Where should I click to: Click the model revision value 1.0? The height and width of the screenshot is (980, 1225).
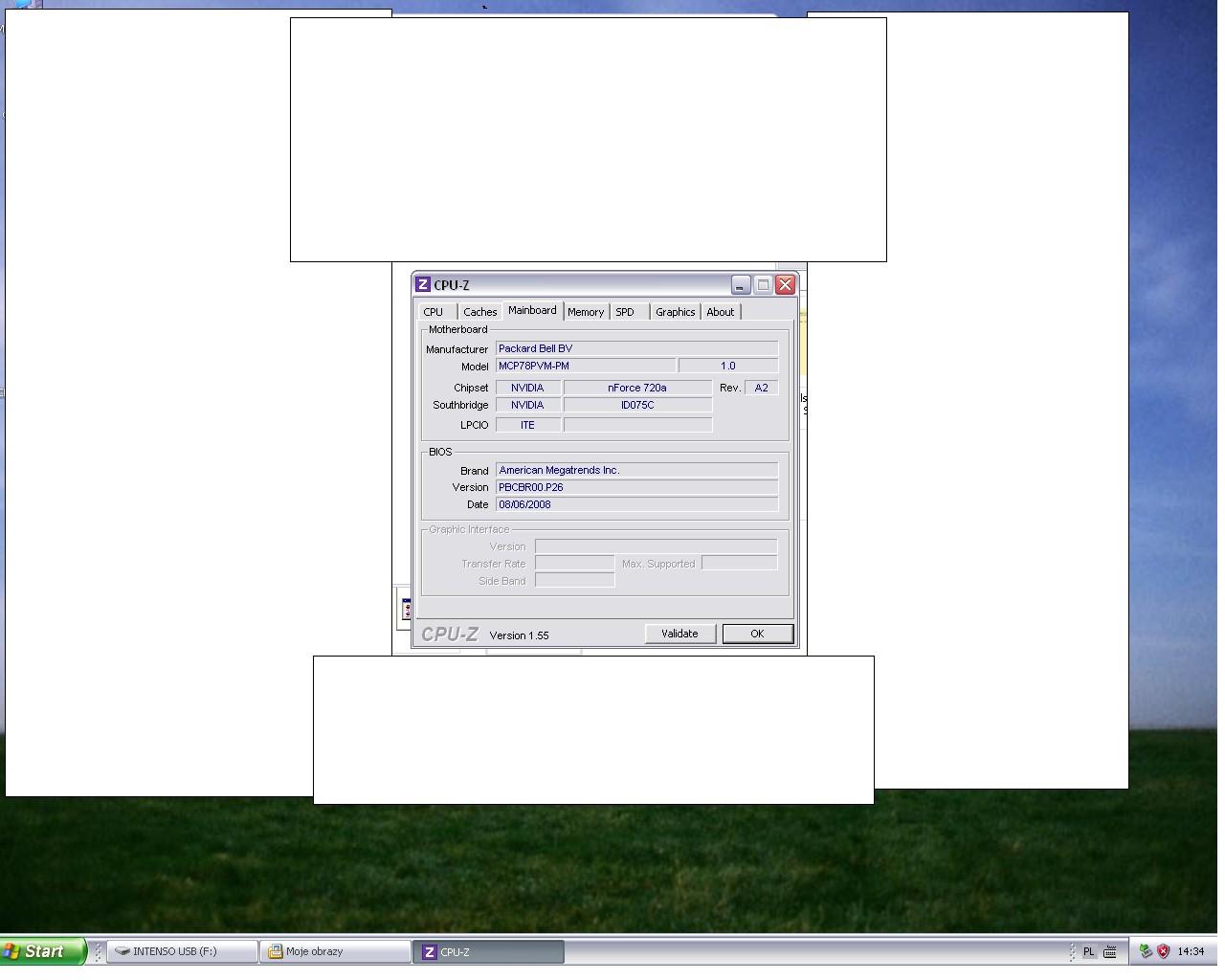click(x=728, y=367)
